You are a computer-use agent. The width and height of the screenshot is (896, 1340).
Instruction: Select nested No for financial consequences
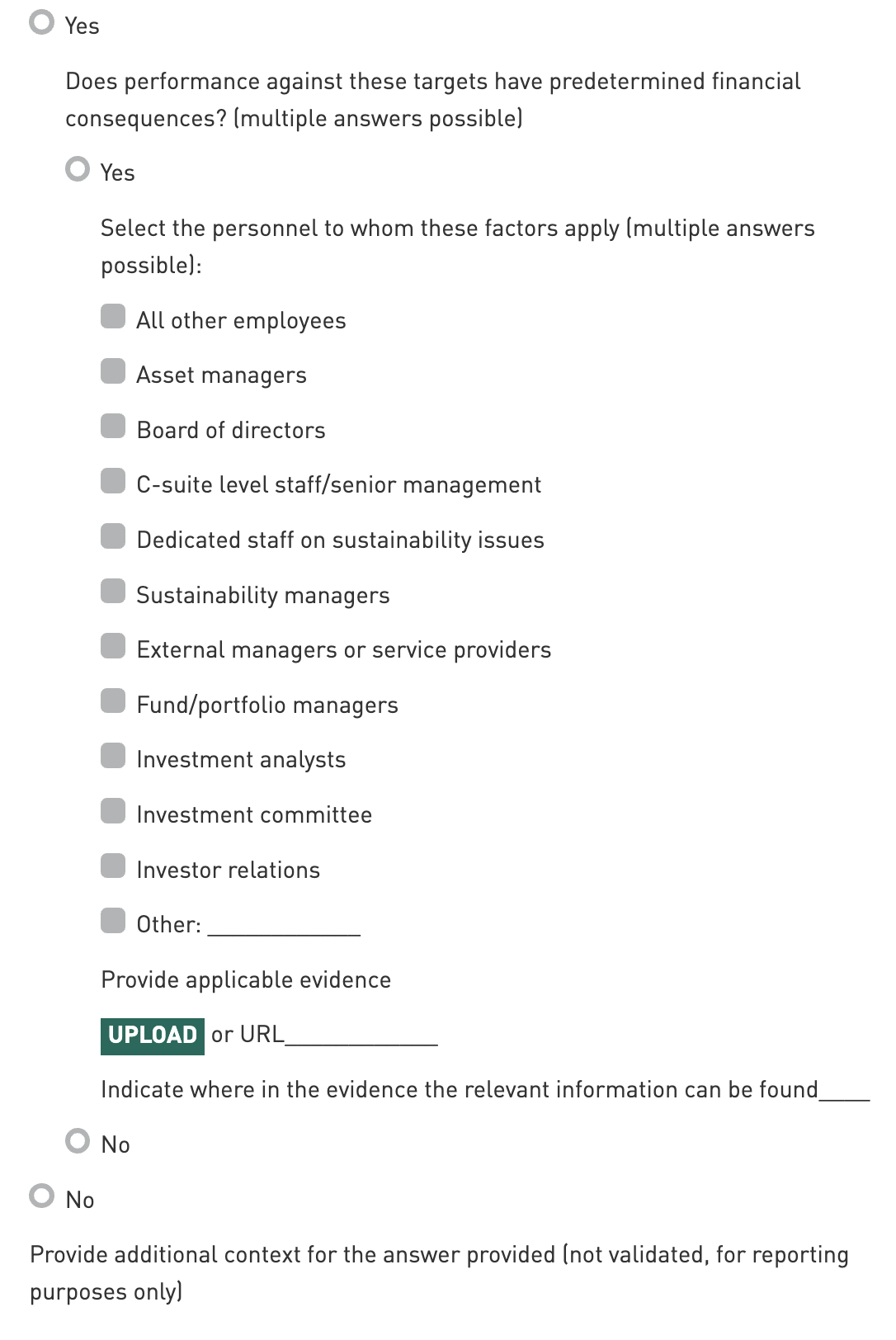coord(78,1142)
